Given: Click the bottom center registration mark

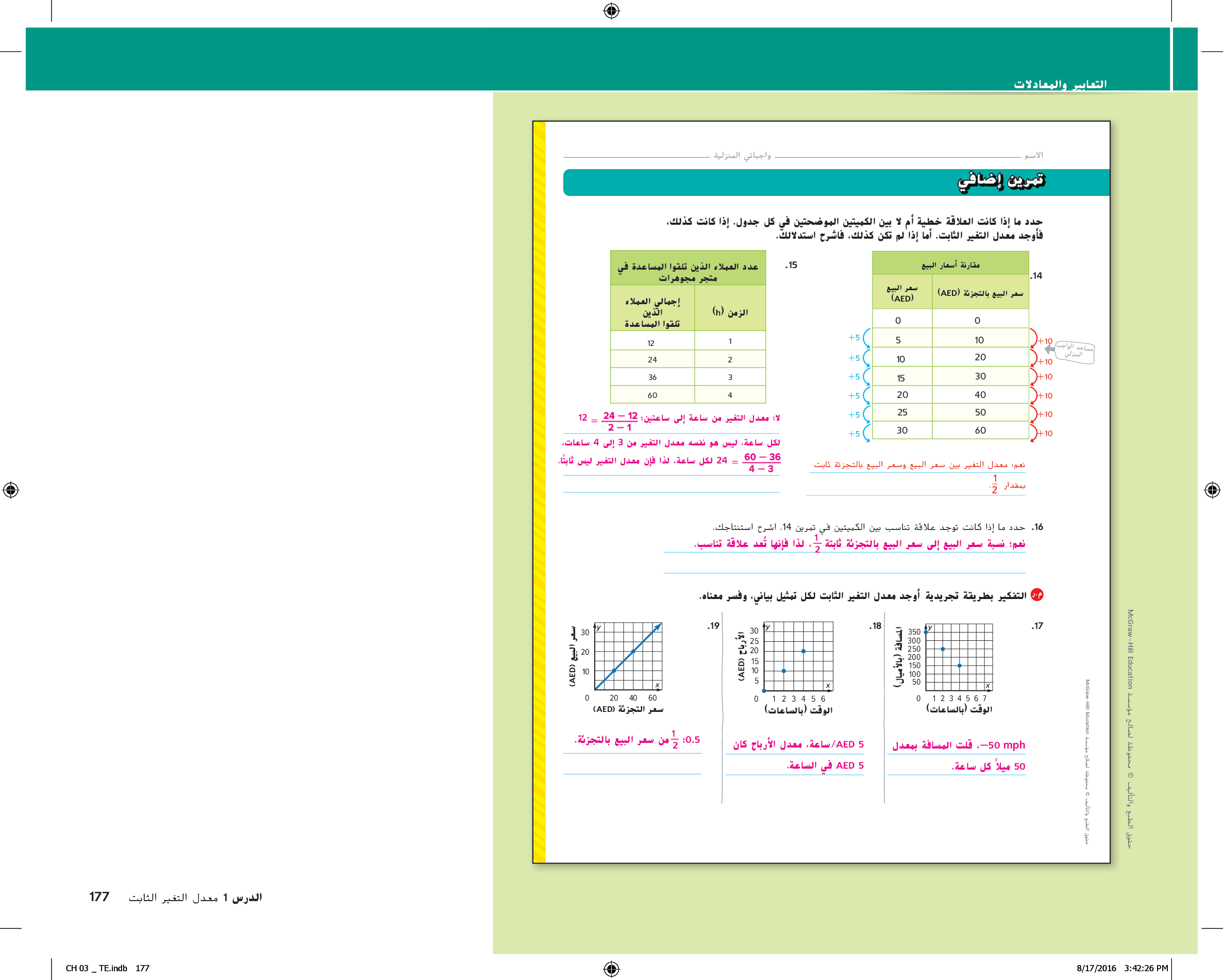Looking at the screenshot, I should coord(611,968).
